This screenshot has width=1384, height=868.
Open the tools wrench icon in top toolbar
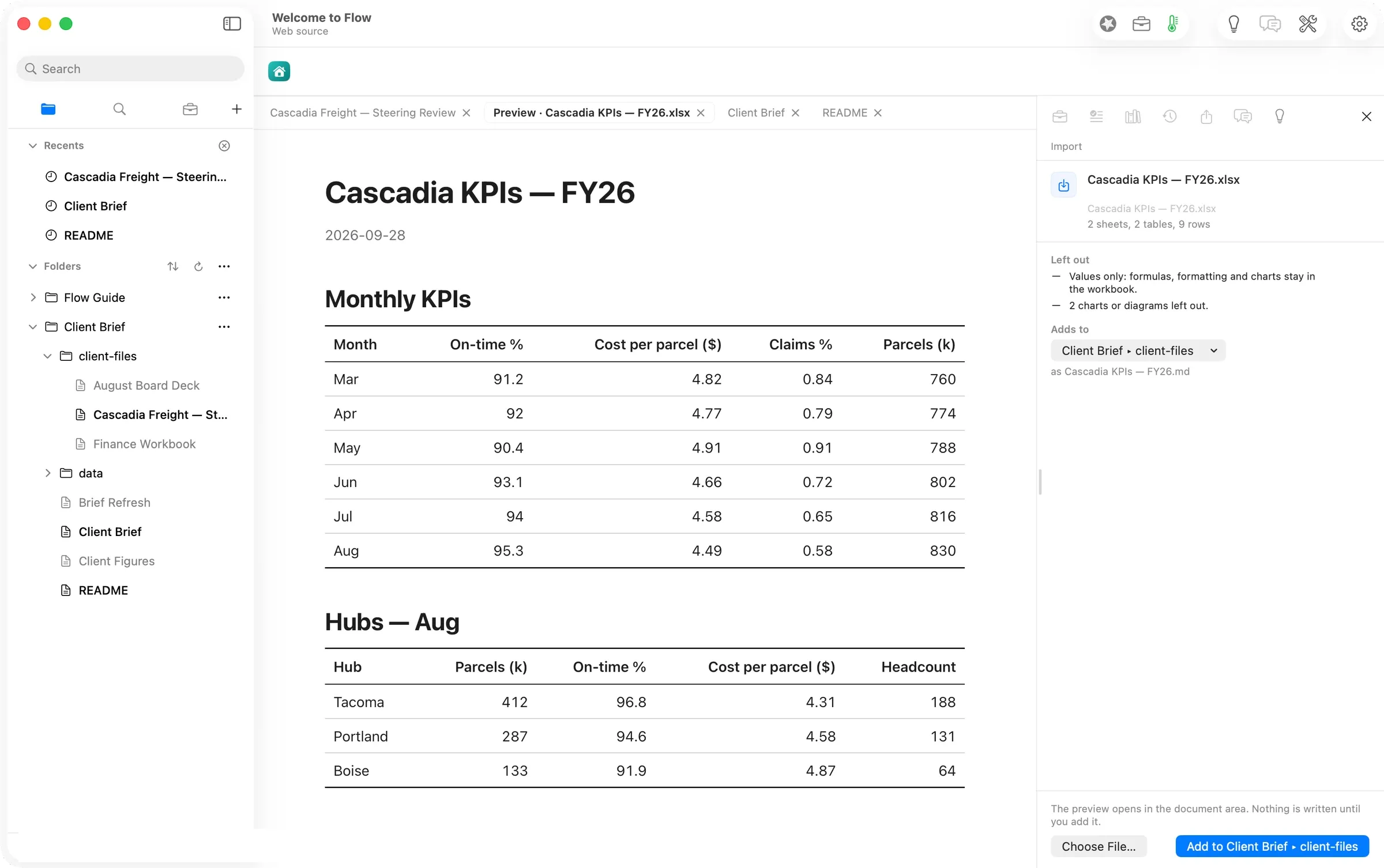click(1308, 24)
